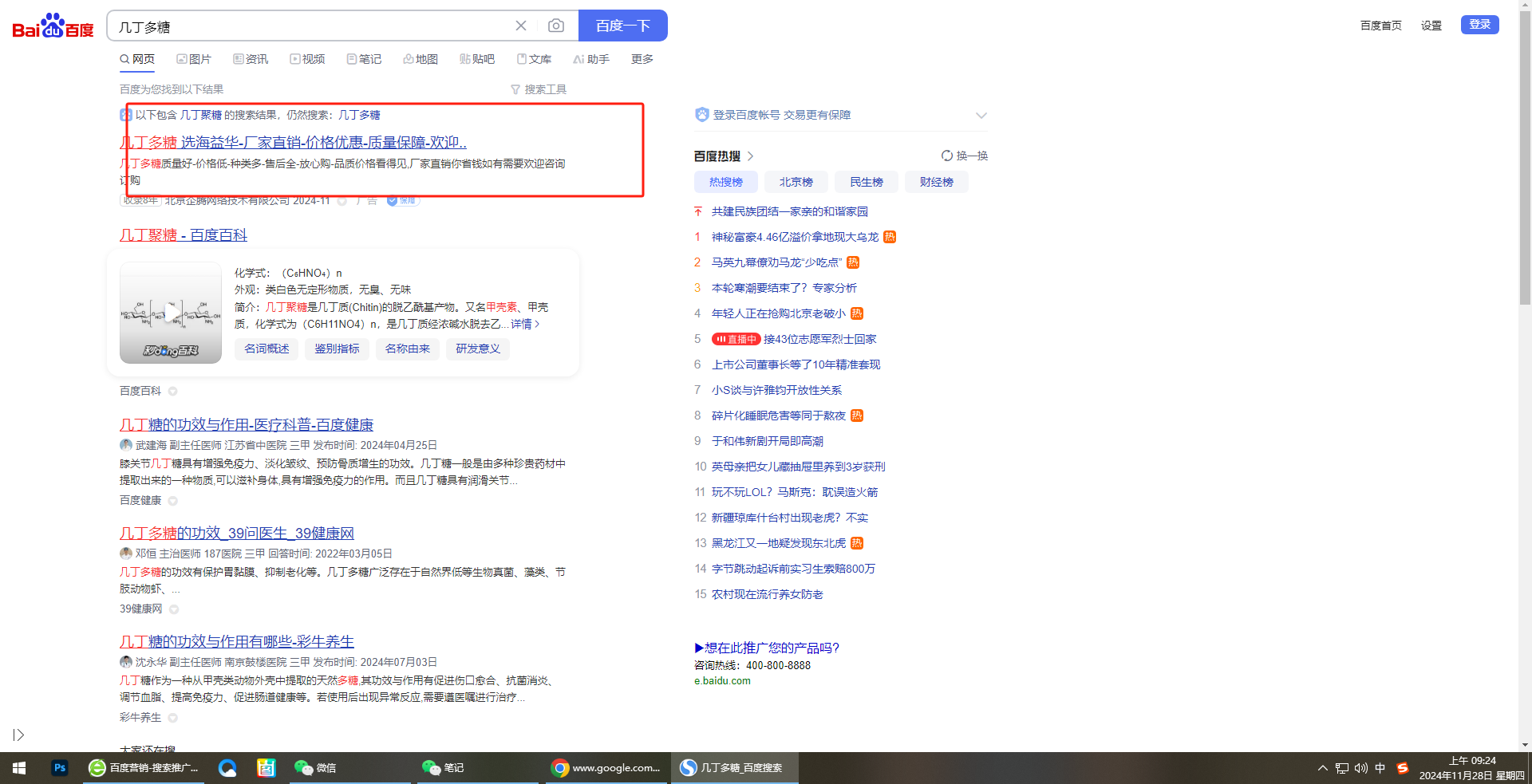
Task: Click the Baidu logo
Action: tap(53, 26)
